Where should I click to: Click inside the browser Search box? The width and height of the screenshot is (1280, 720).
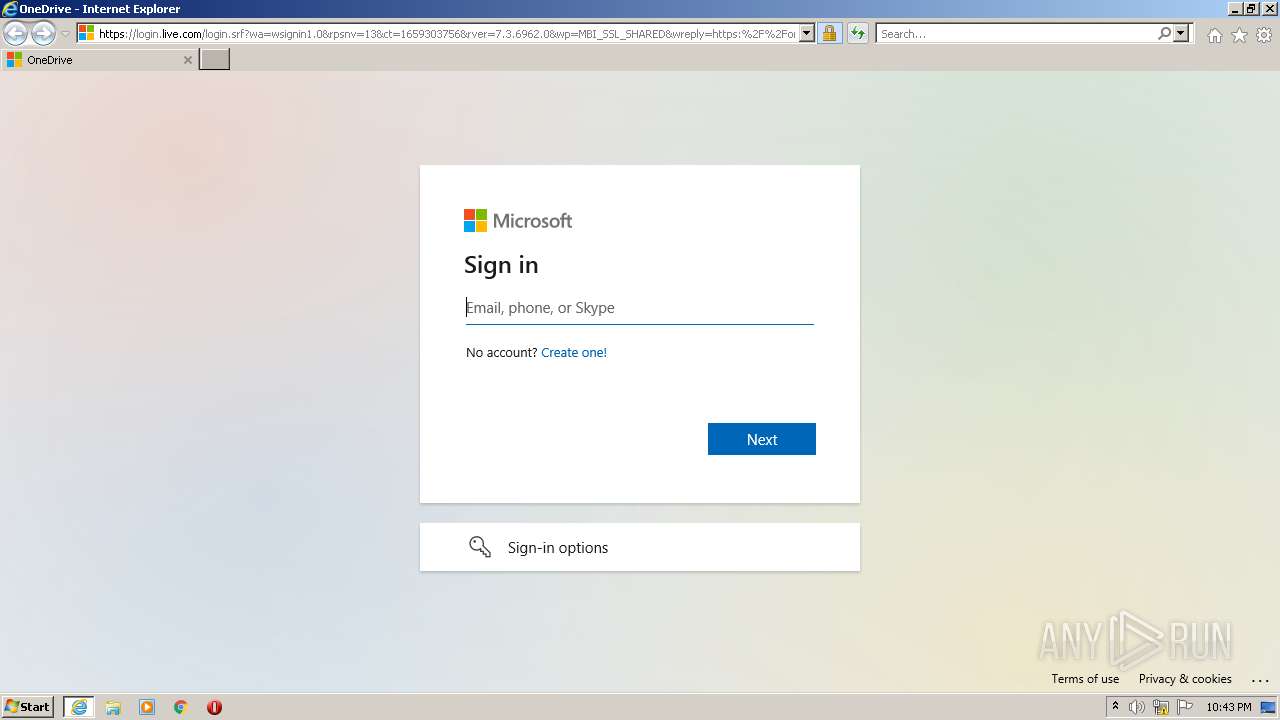point(1015,34)
